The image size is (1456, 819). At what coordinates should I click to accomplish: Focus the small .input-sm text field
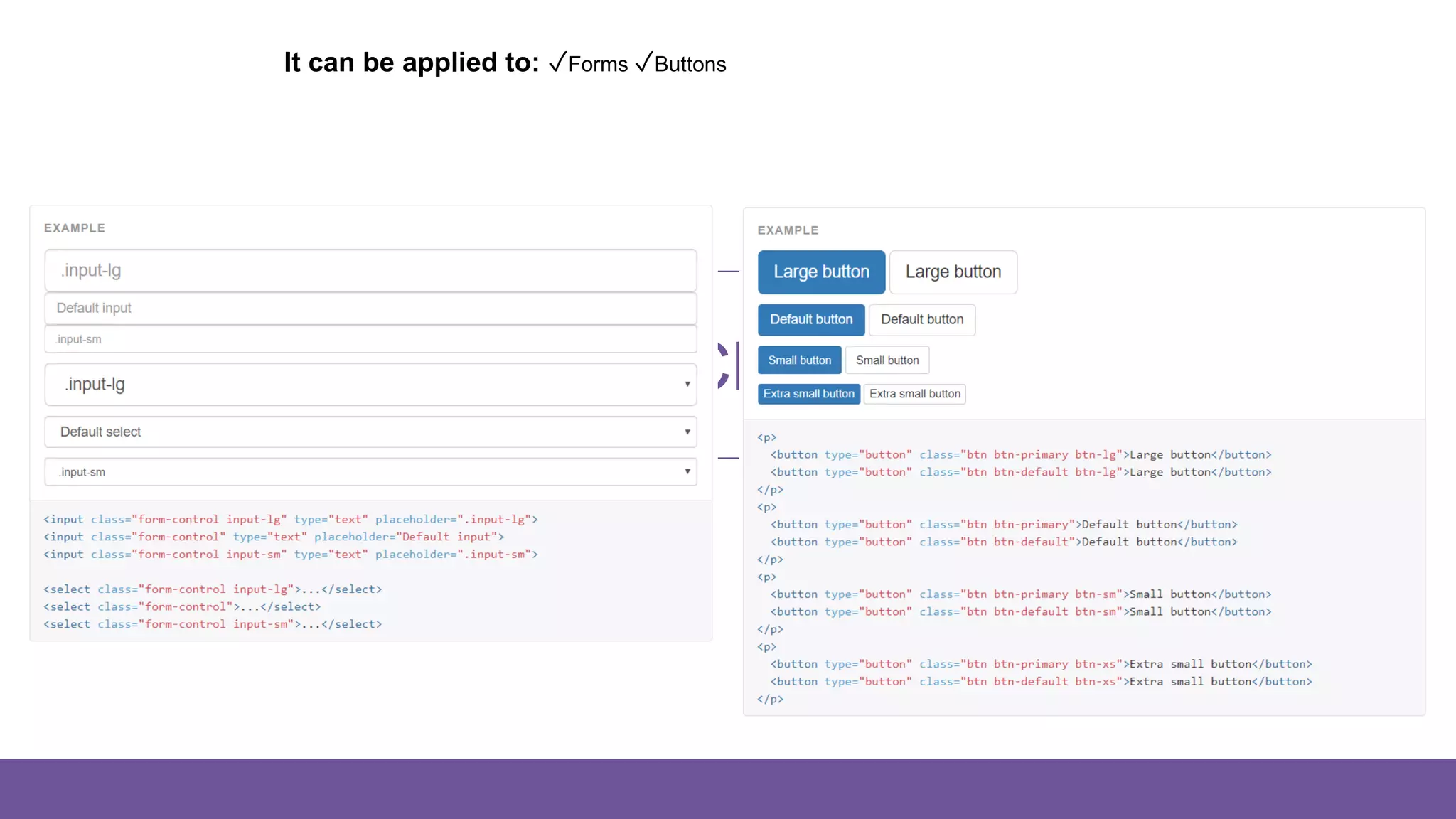[370, 339]
